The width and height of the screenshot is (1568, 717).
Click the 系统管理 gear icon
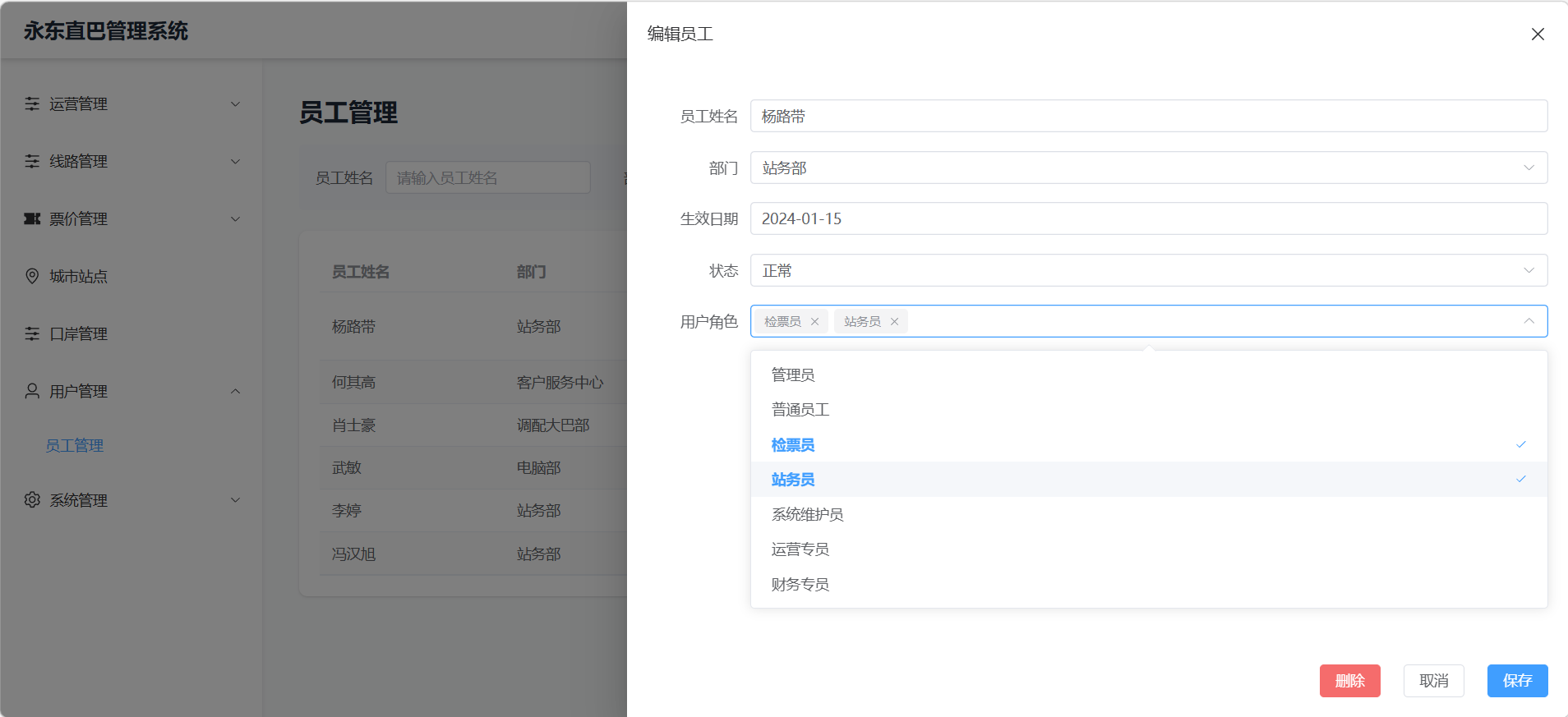pos(32,500)
